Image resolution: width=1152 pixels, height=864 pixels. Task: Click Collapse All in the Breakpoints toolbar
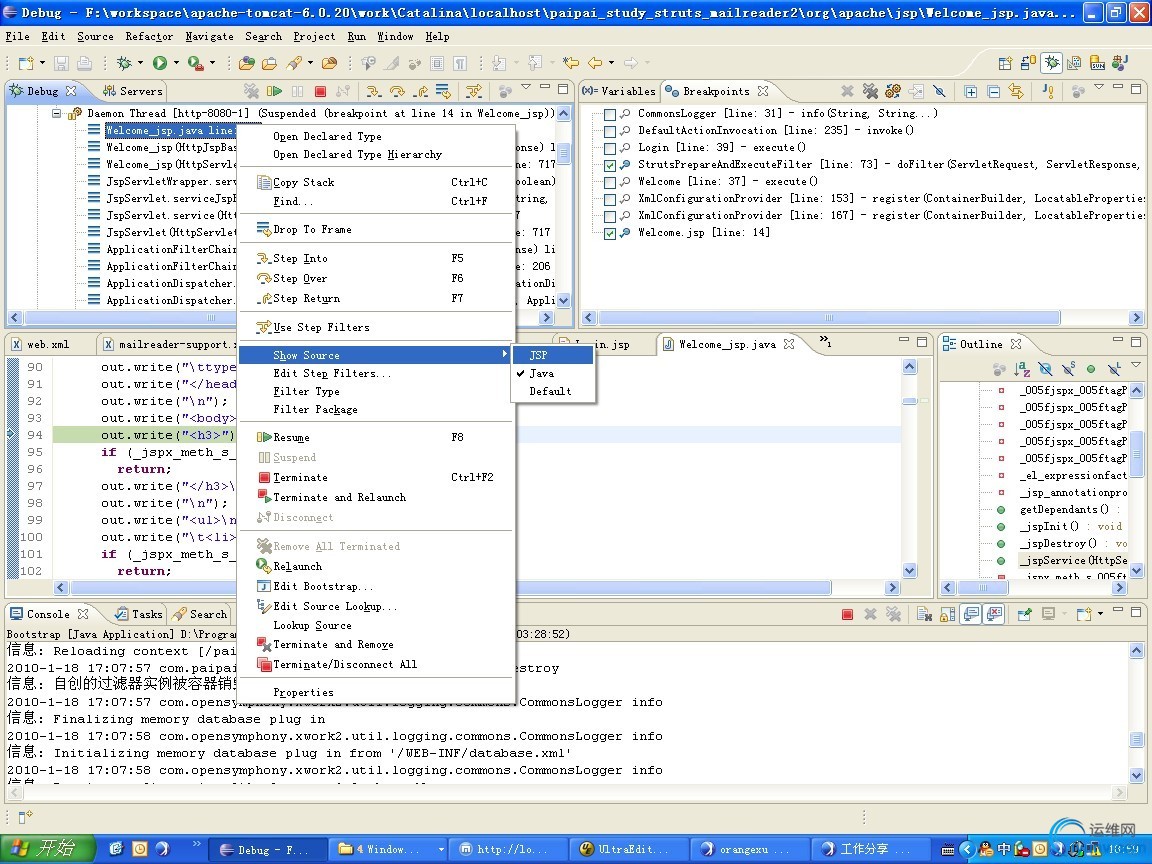pos(994,91)
